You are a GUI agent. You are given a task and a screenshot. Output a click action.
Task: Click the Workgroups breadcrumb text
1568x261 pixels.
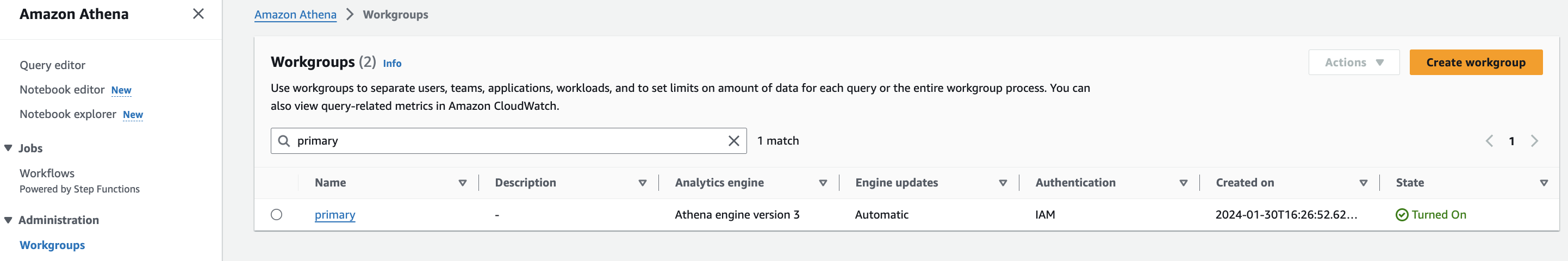tap(395, 15)
